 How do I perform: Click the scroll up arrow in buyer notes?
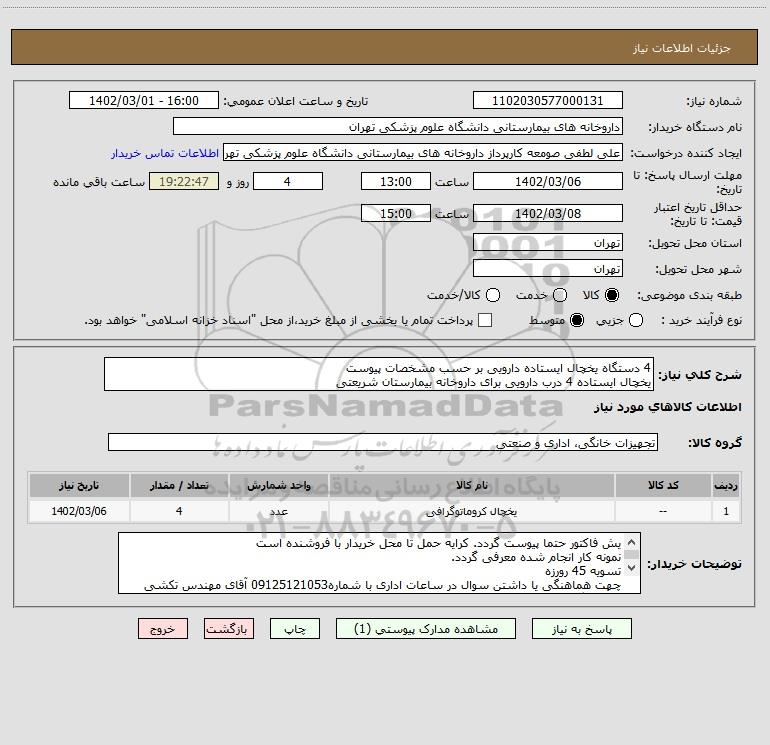632,543
